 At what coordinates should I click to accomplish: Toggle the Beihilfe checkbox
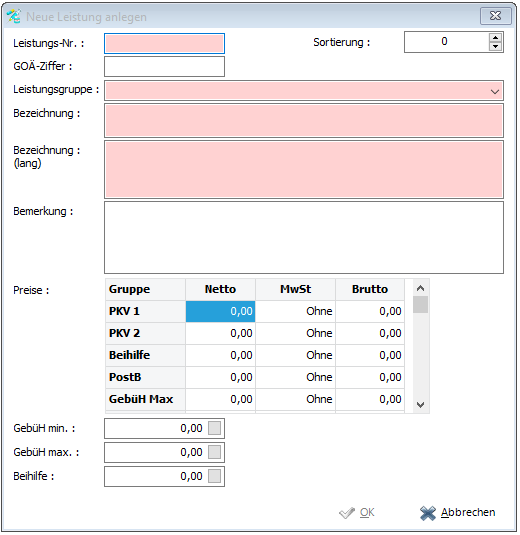[x=215, y=477]
